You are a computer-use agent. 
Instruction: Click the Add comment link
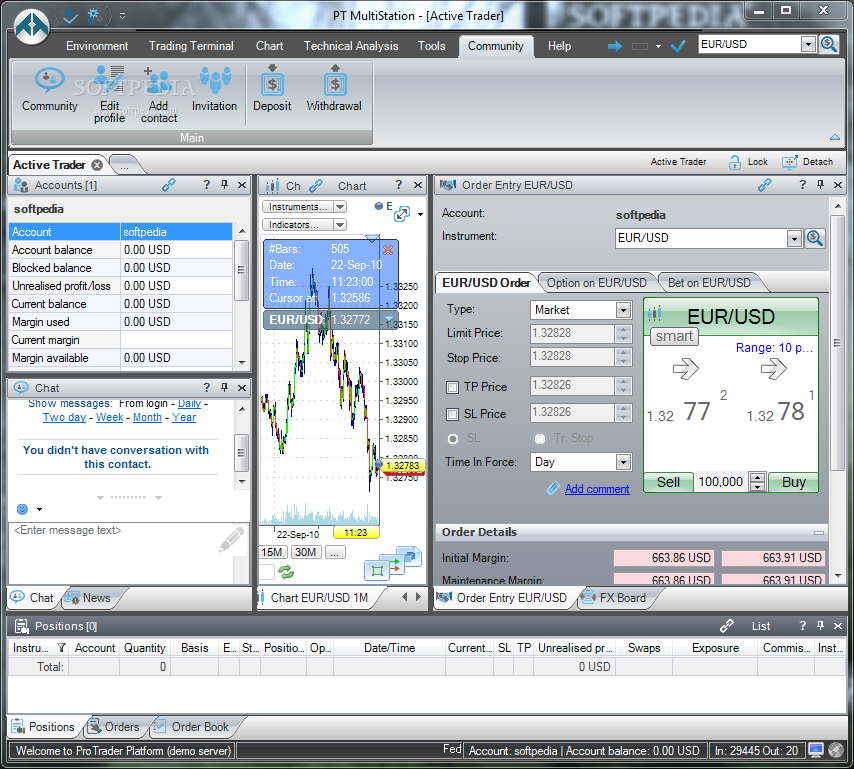coord(597,489)
